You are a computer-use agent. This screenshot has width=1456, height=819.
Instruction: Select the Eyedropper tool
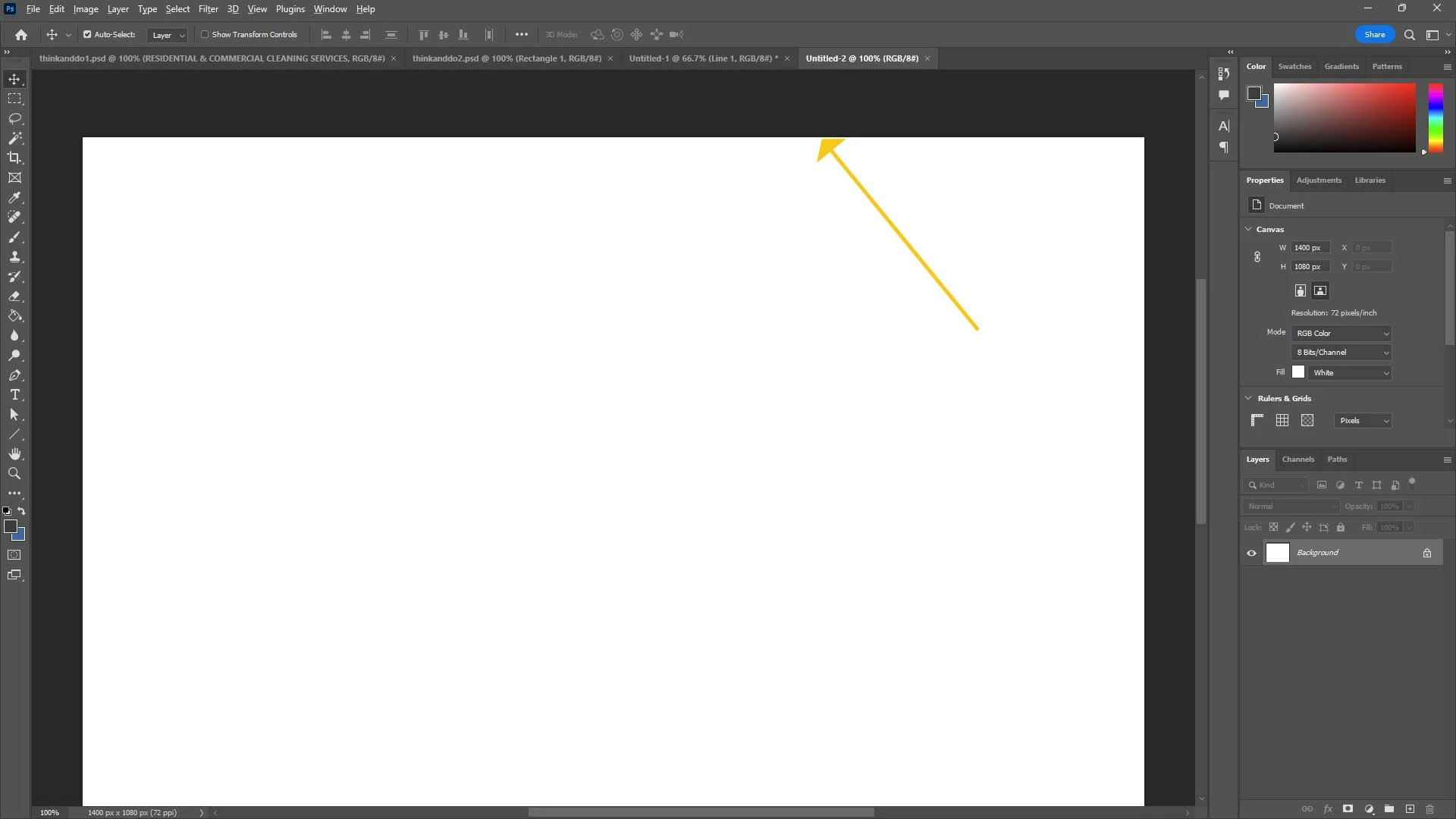coord(14,197)
